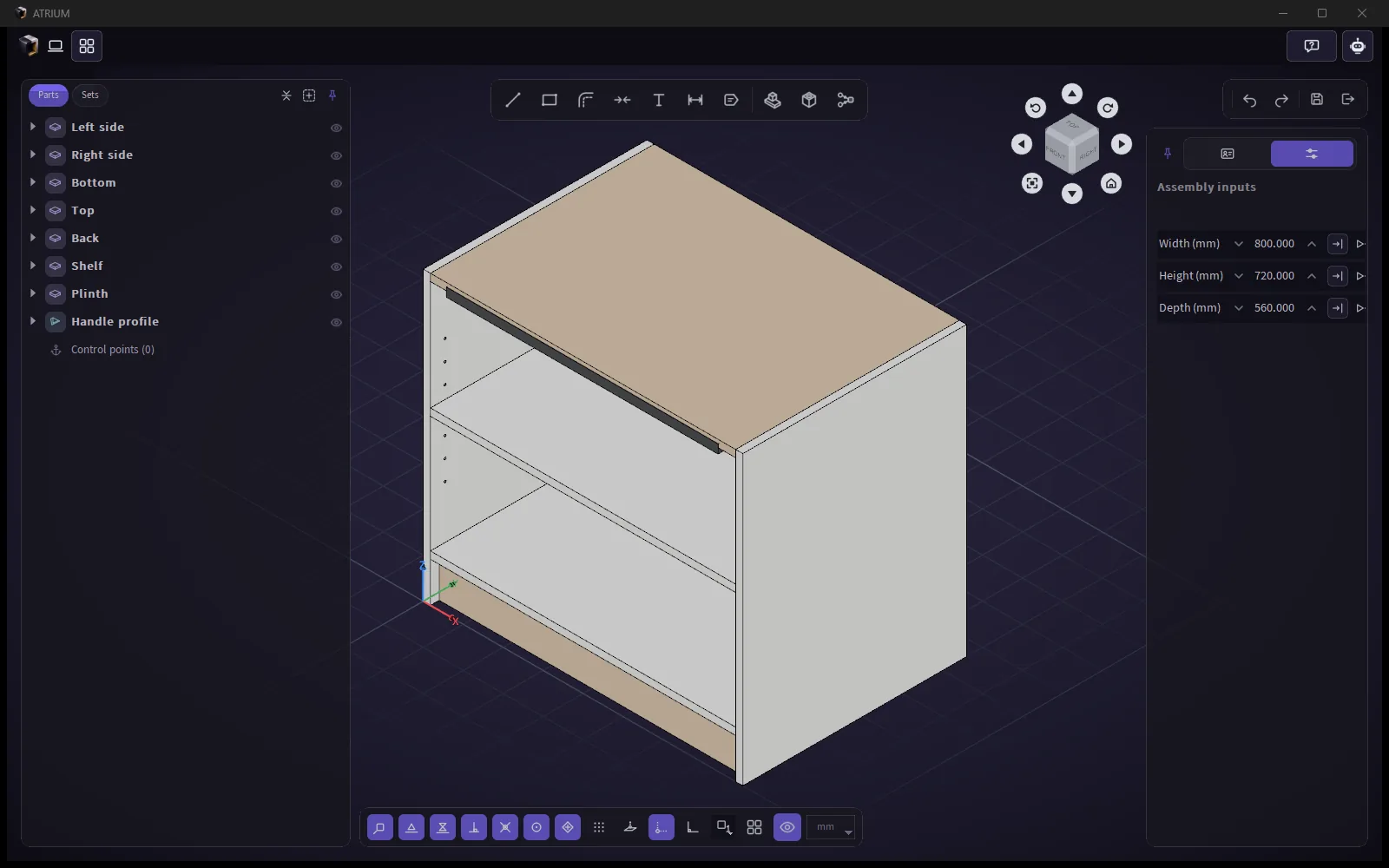Image resolution: width=1389 pixels, height=868 pixels.
Task: Select the Text tool
Action: [x=659, y=100]
